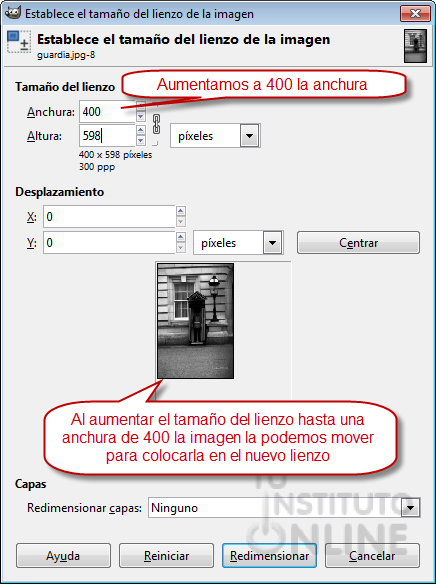This screenshot has width=436, height=584.
Task: Decrease Y offset with its down arrow
Action: pyautogui.click(x=181, y=248)
